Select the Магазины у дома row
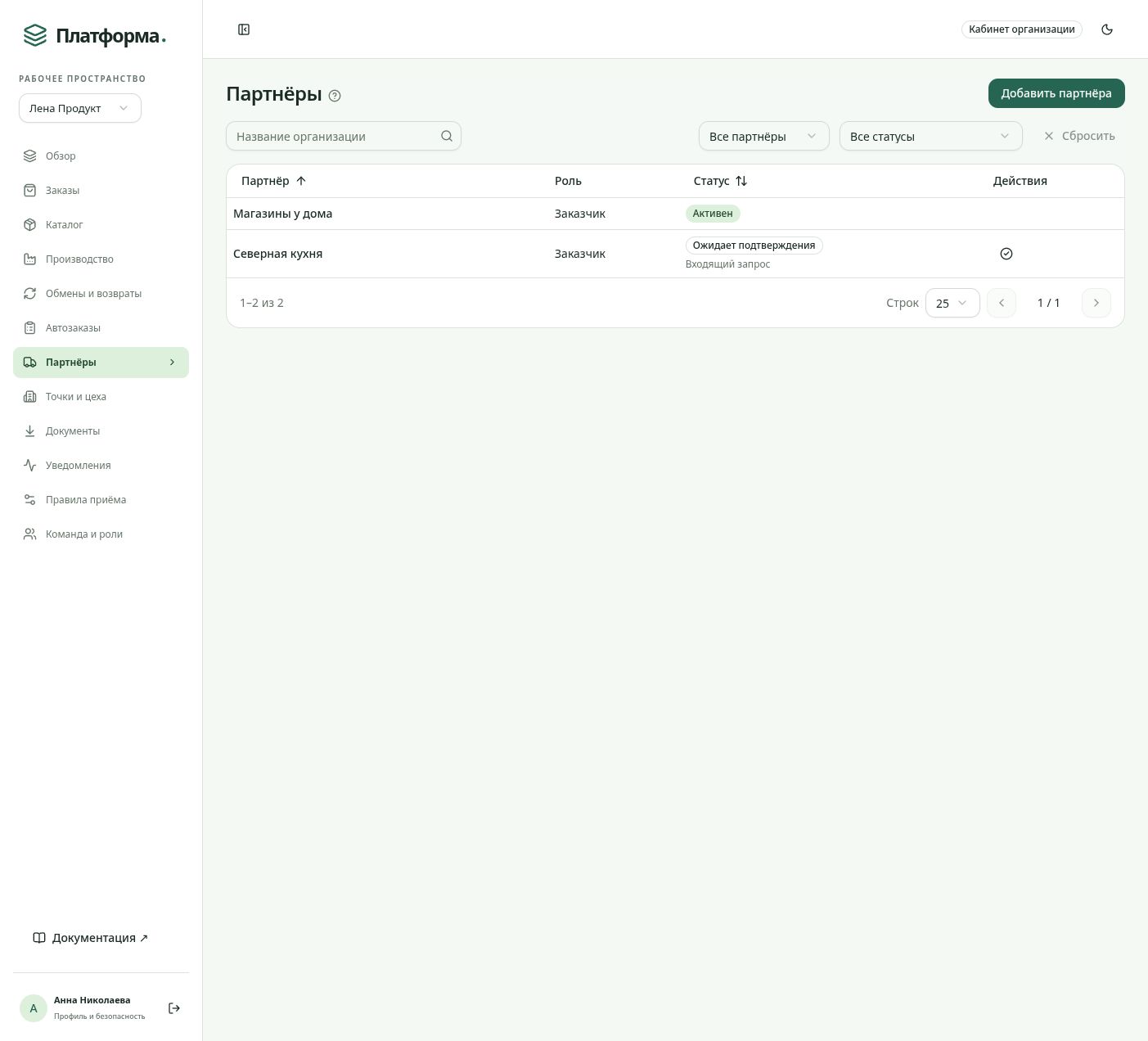Image resolution: width=1148 pixels, height=1041 pixels. tap(675, 214)
